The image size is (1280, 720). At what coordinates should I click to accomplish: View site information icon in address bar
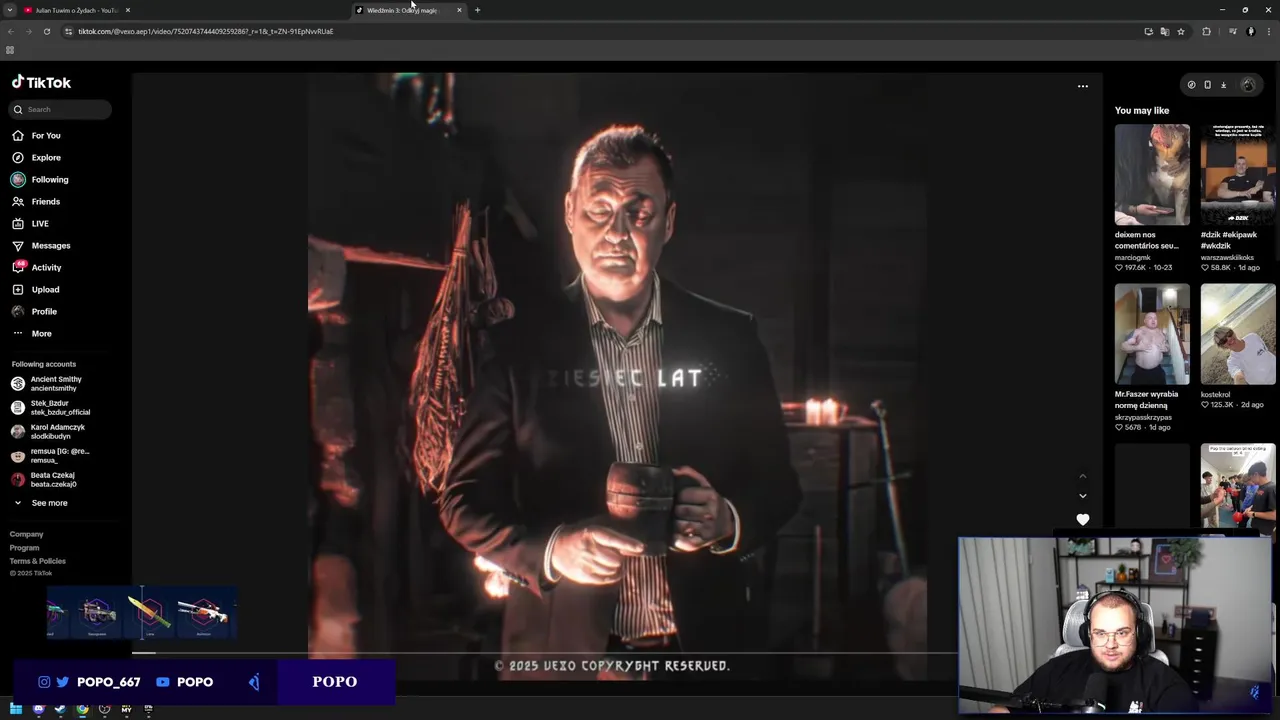point(68,31)
